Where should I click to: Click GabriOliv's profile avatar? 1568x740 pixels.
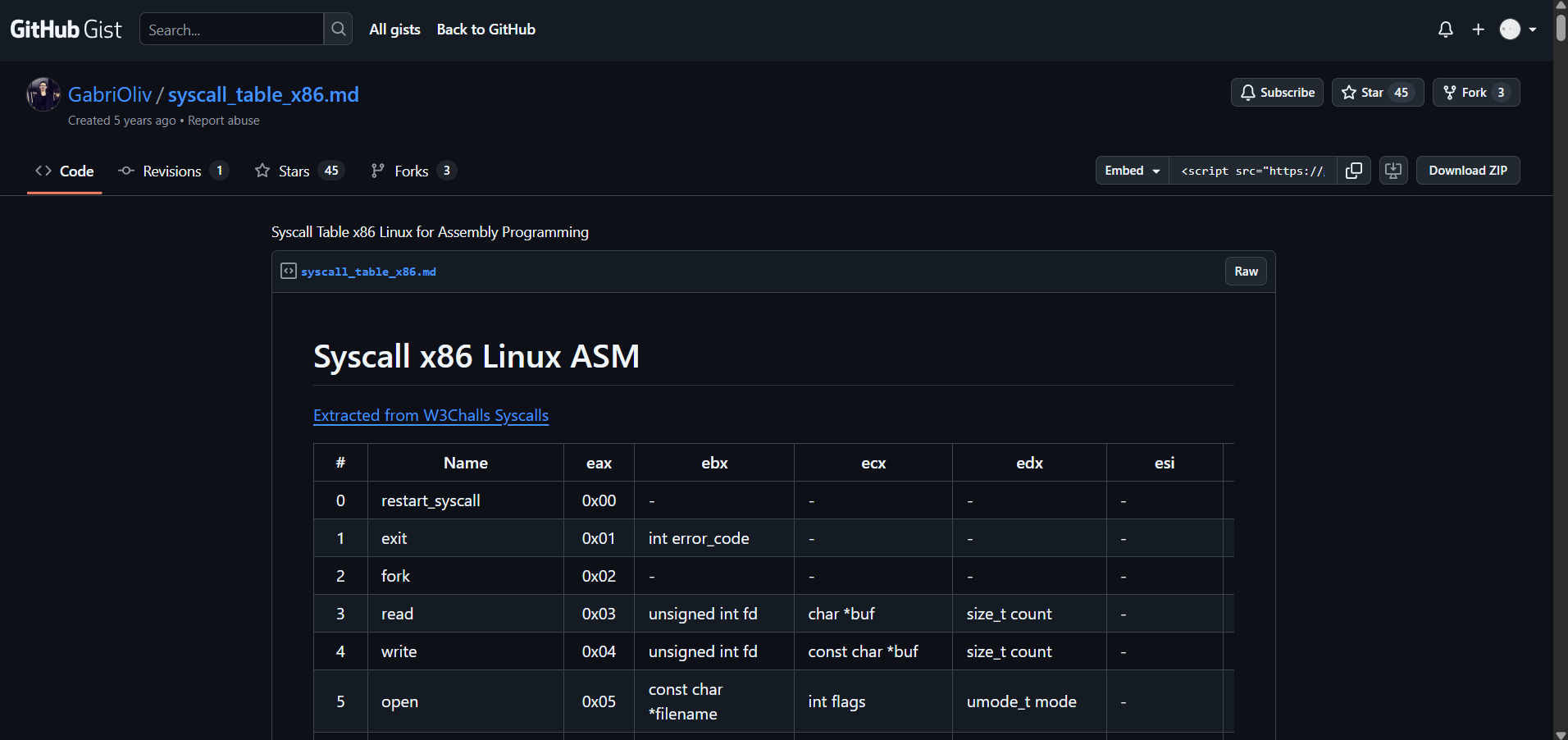click(43, 94)
